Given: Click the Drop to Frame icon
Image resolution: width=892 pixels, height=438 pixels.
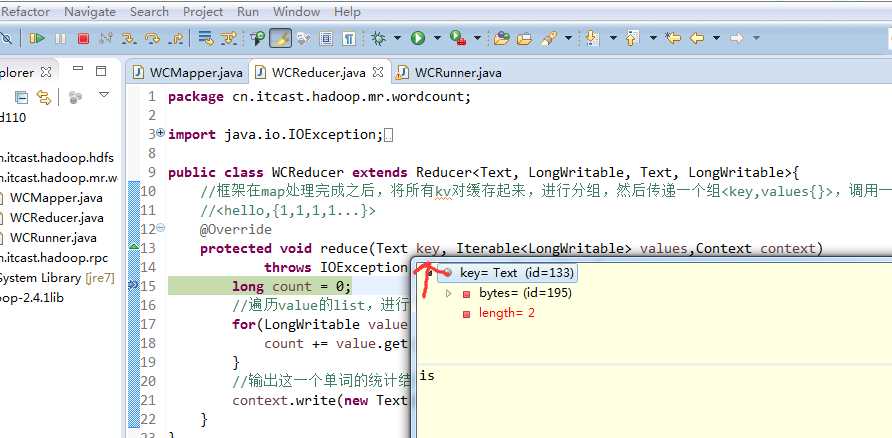Looking at the screenshot, I should point(205,39).
